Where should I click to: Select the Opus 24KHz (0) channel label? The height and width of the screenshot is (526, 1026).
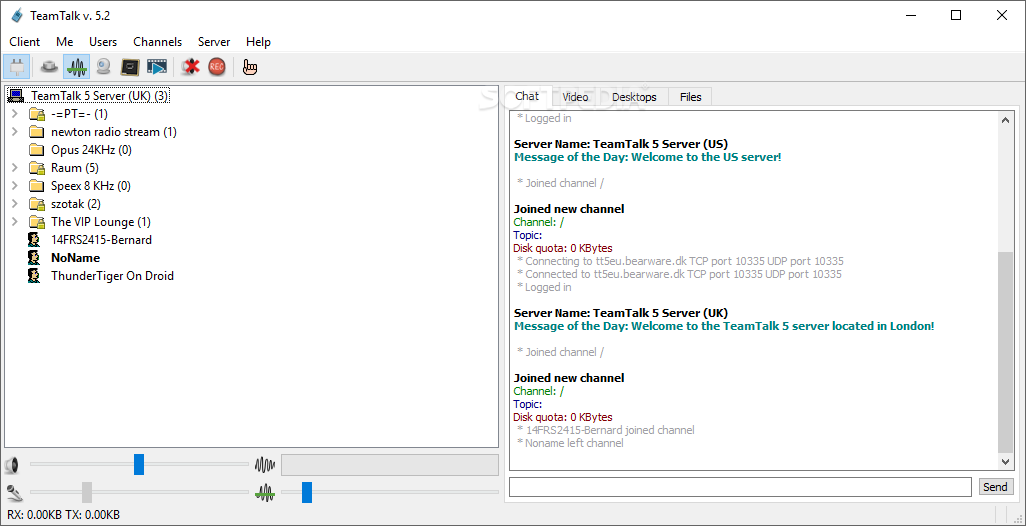click(91, 150)
